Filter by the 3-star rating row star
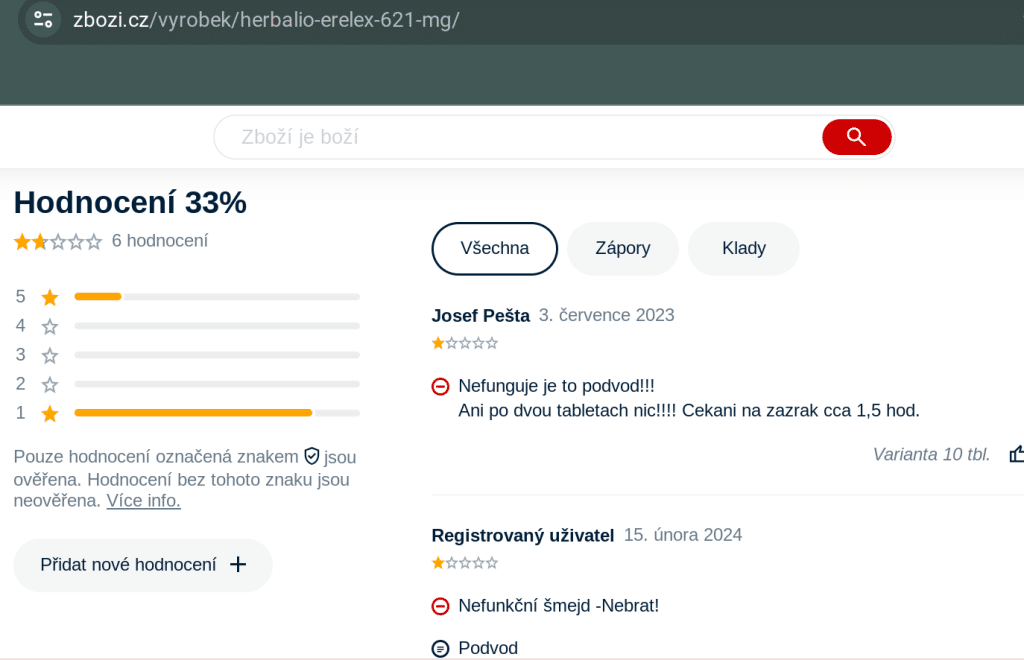This screenshot has width=1024, height=660. click(50, 356)
